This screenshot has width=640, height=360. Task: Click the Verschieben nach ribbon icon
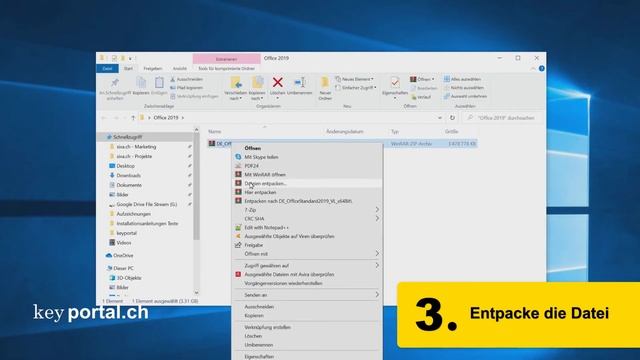click(x=236, y=83)
